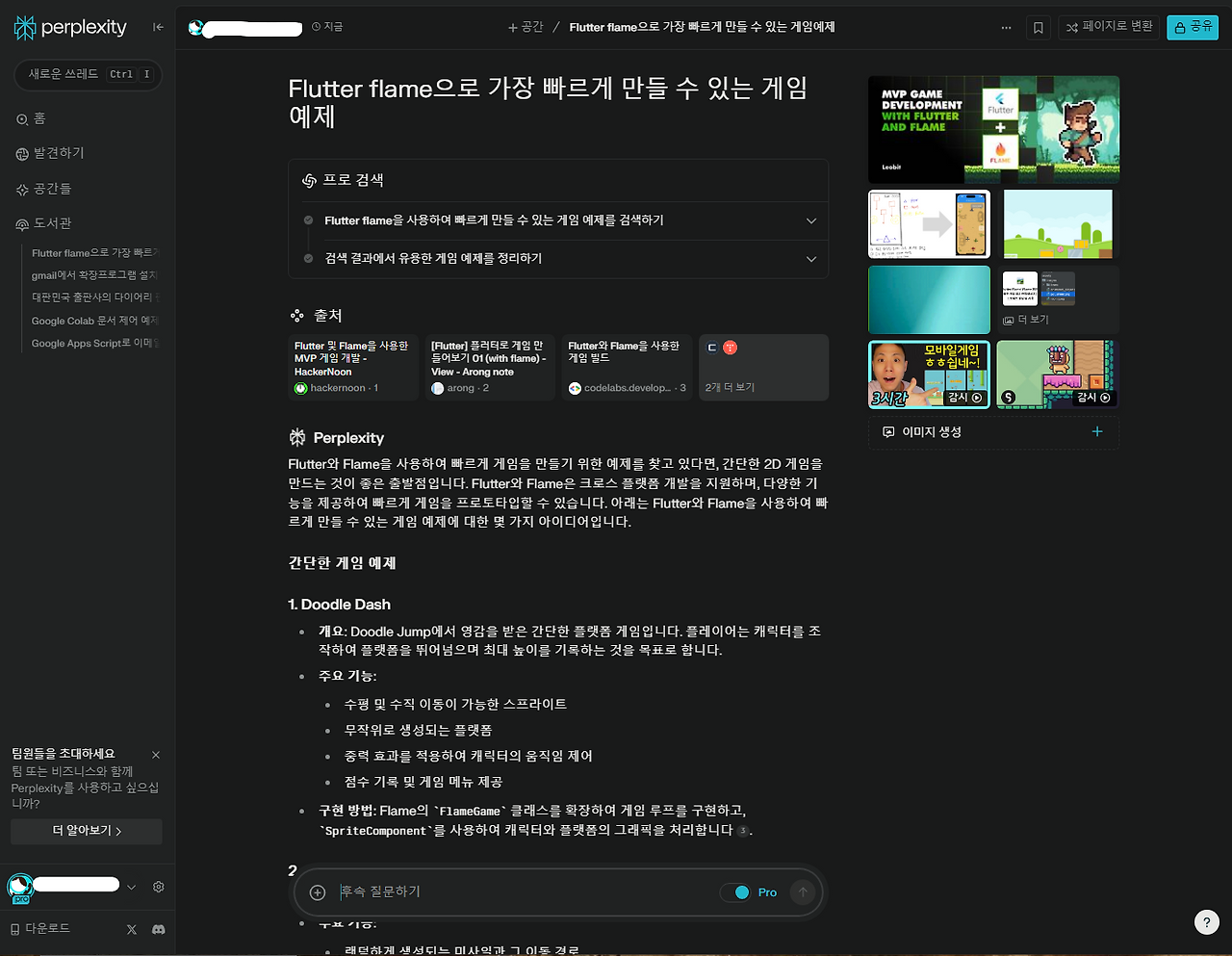Open the MVP Game Development thumbnail
The image size is (1232, 956).
click(x=993, y=129)
